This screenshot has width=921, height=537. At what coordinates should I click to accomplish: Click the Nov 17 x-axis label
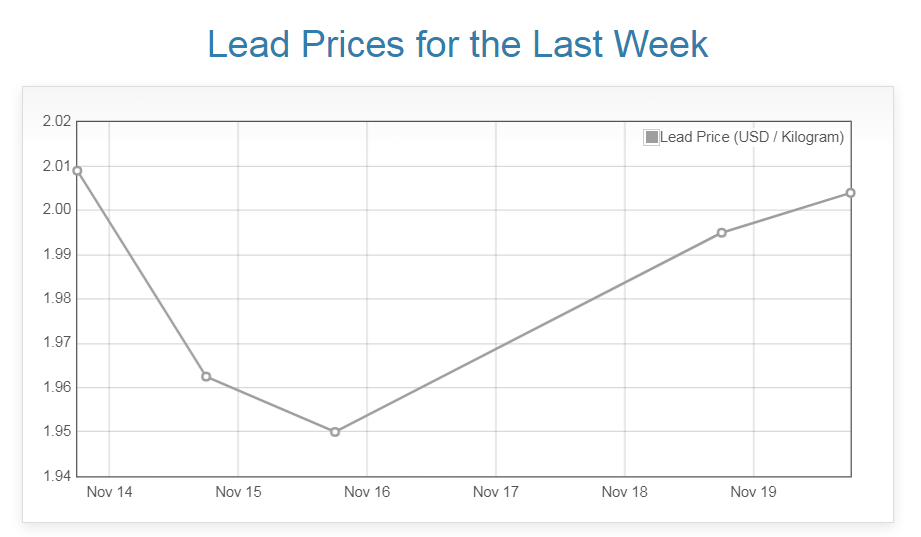click(496, 492)
